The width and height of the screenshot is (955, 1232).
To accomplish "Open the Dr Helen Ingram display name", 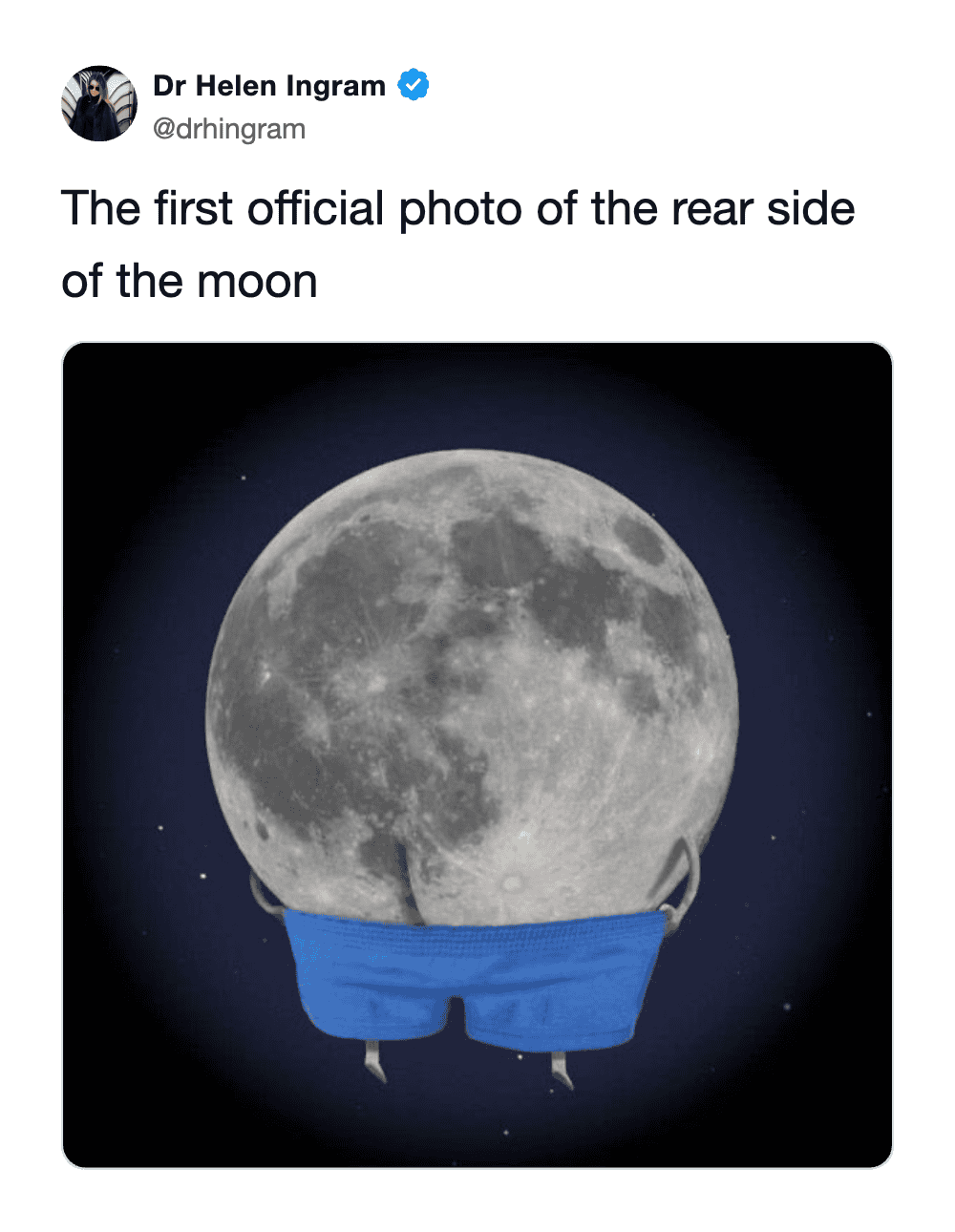I will click(x=268, y=86).
